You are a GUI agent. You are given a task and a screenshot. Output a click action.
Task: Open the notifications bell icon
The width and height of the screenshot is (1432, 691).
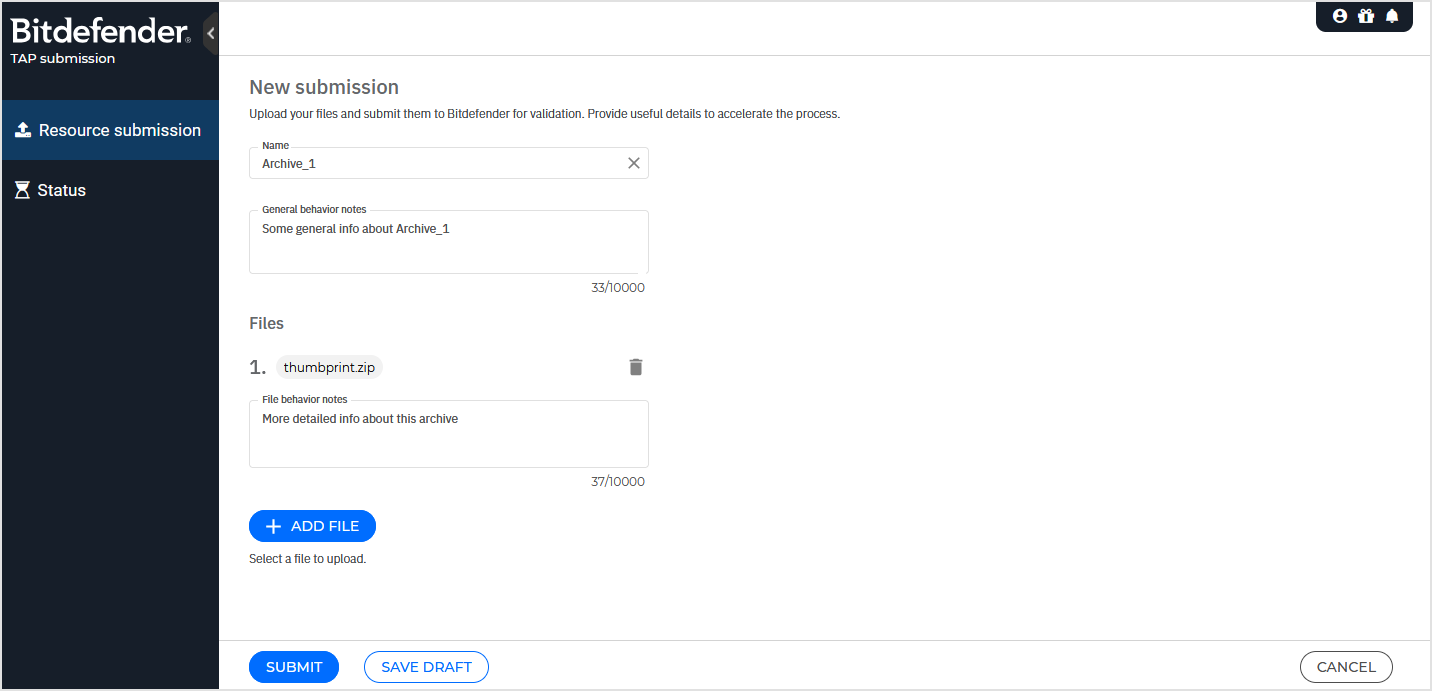pyautogui.click(x=1392, y=16)
